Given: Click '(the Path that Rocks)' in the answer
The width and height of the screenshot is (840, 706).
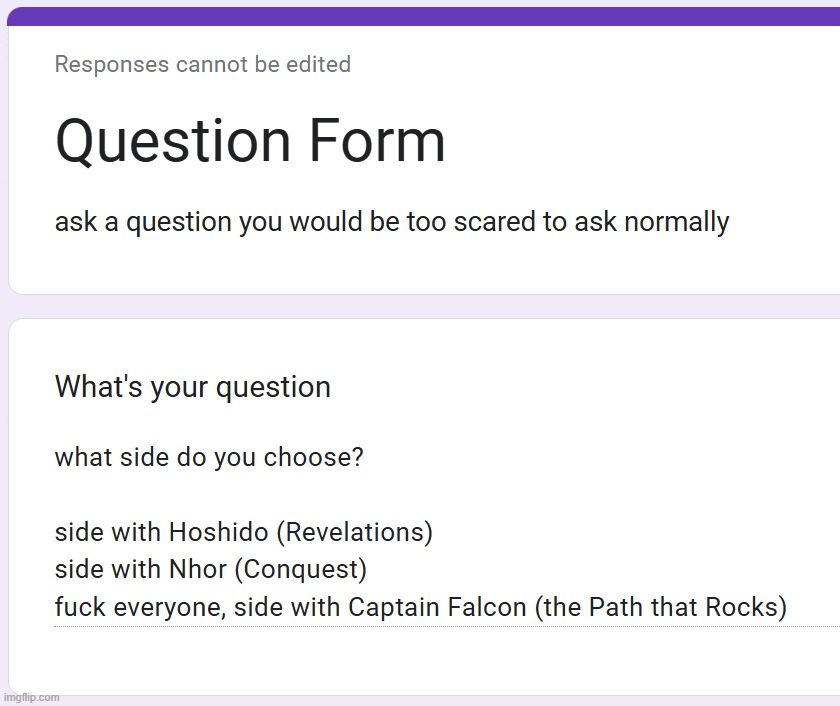Looking at the screenshot, I should tap(661, 607).
